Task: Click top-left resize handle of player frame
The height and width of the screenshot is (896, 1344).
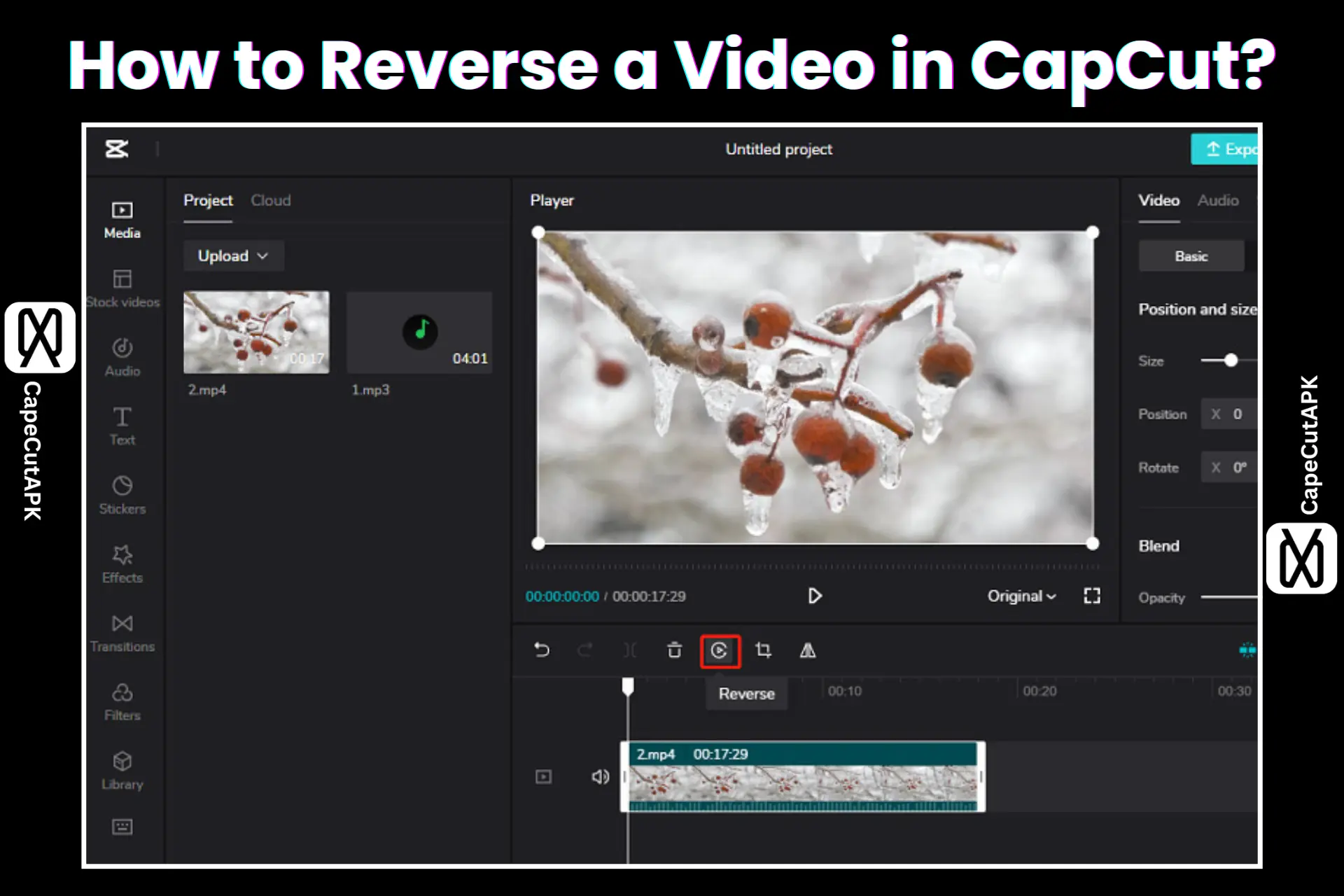Action: click(x=538, y=232)
